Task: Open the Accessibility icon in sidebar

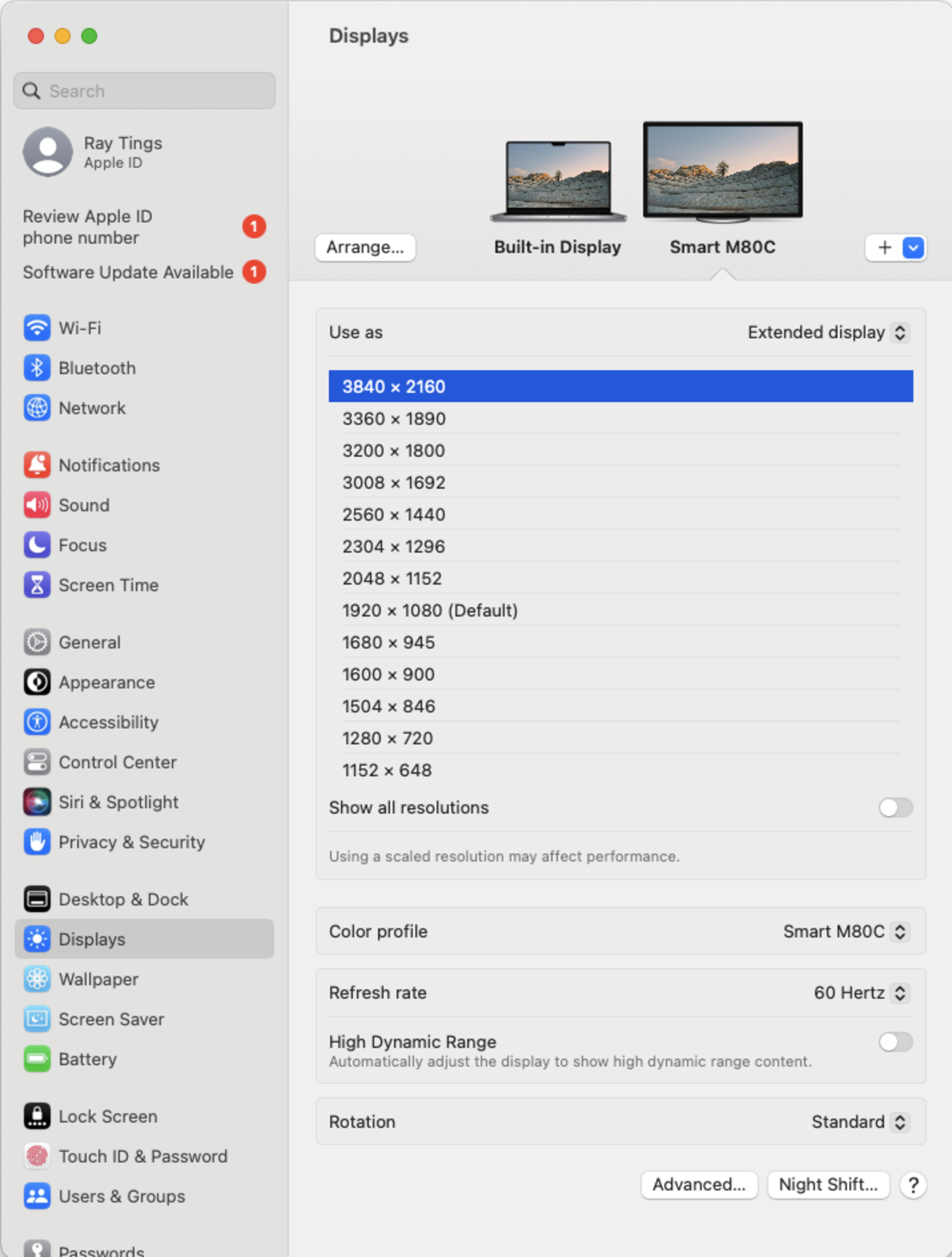Action: click(x=37, y=722)
